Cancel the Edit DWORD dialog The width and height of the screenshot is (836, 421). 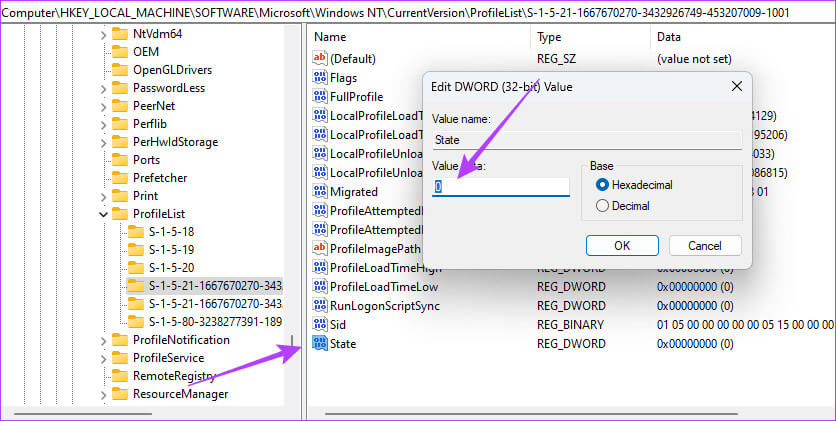(705, 246)
